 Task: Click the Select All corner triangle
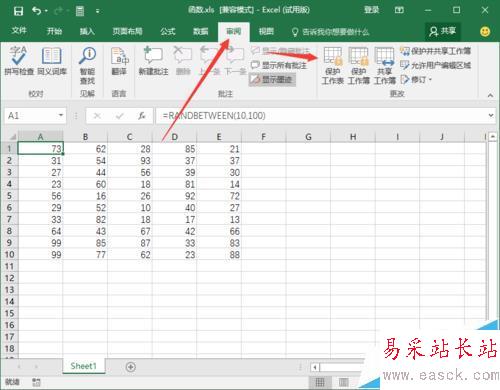point(12,137)
